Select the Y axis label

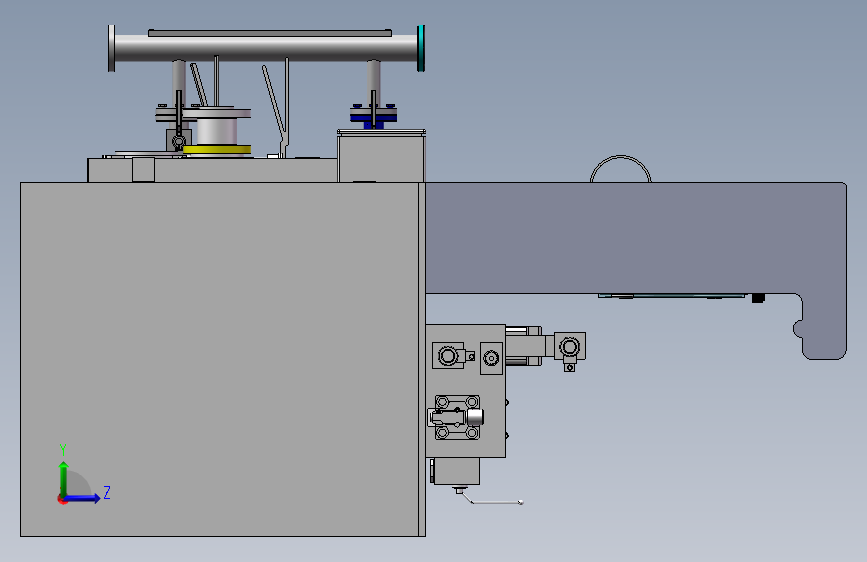tap(63, 449)
